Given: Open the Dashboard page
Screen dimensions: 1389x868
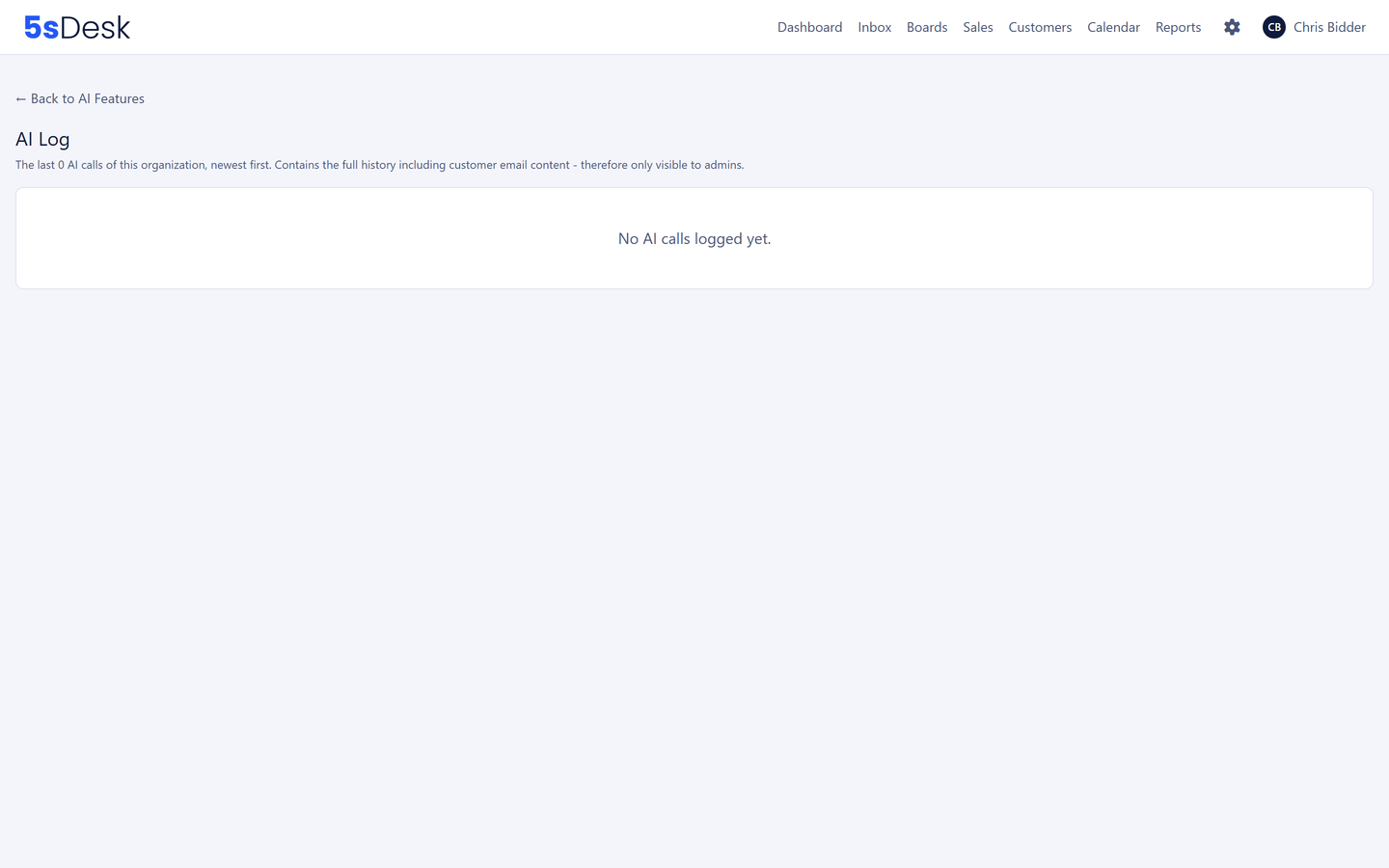Looking at the screenshot, I should 809,27.
